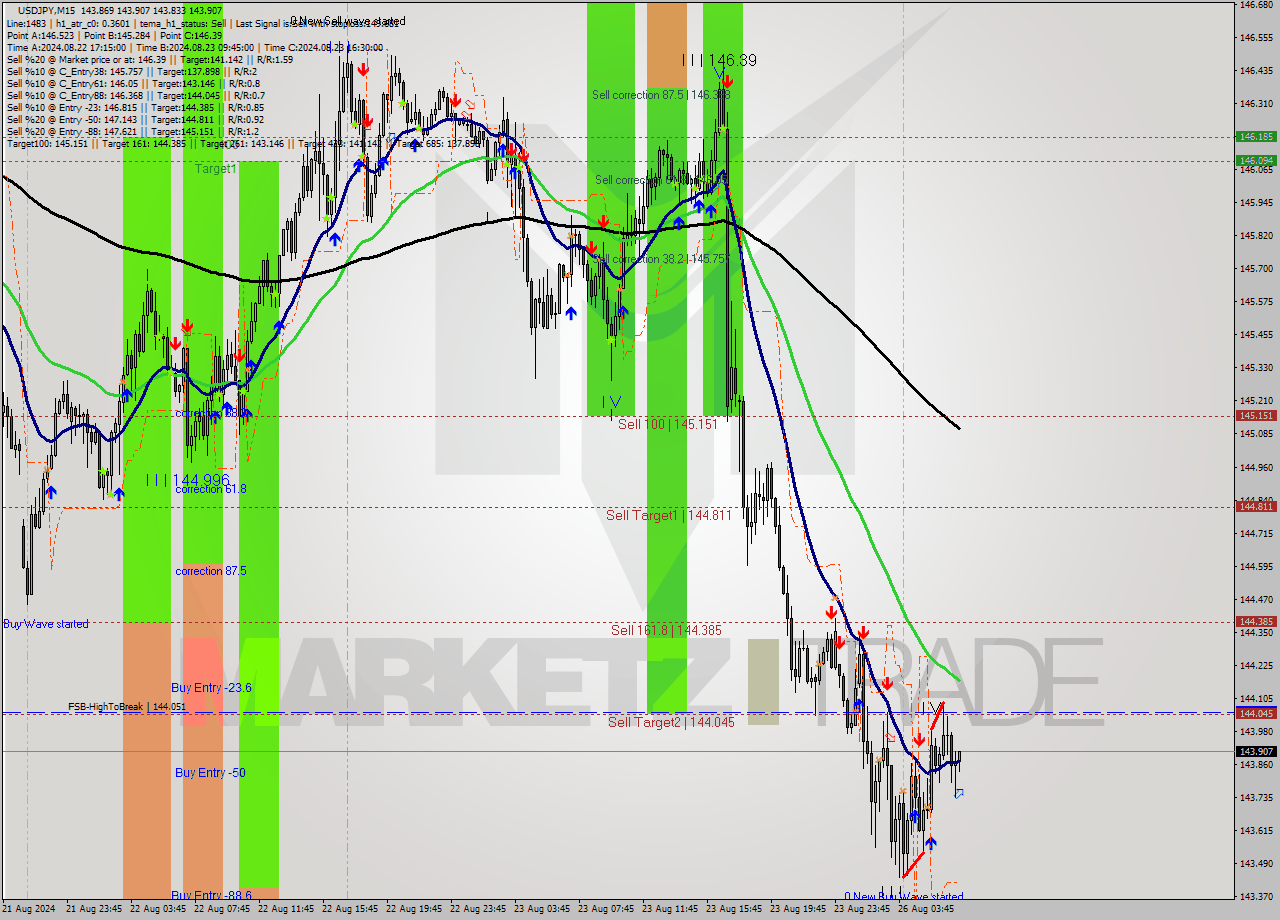Viewport: 1280px width, 920px height.
Task: Click the 'Sell correction 87.5' label
Action: click(x=661, y=95)
